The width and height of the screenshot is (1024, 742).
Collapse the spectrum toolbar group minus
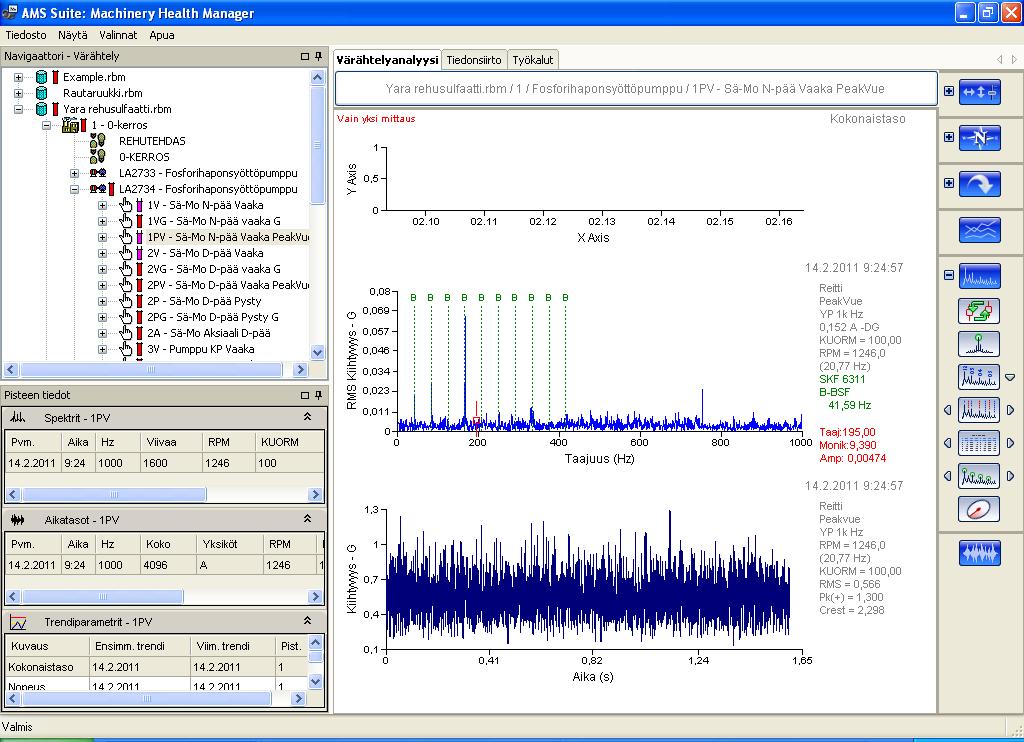click(949, 275)
